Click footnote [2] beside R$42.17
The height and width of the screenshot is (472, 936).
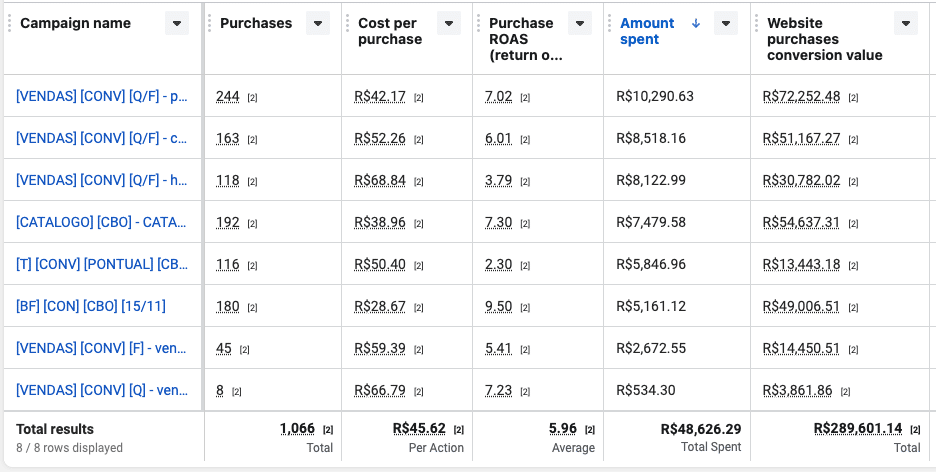point(418,98)
